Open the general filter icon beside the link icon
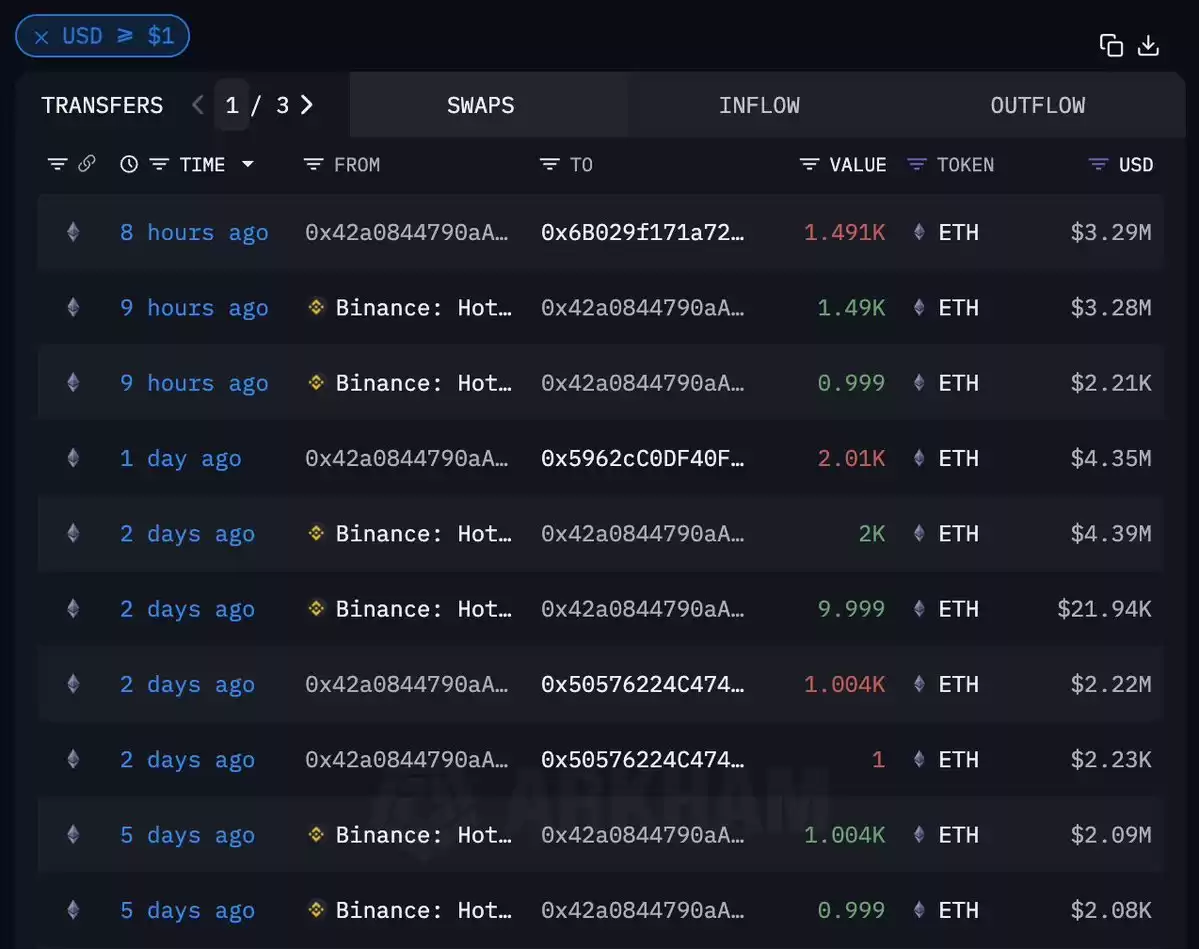This screenshot has width=1199, height=949. tap(57, 164)
